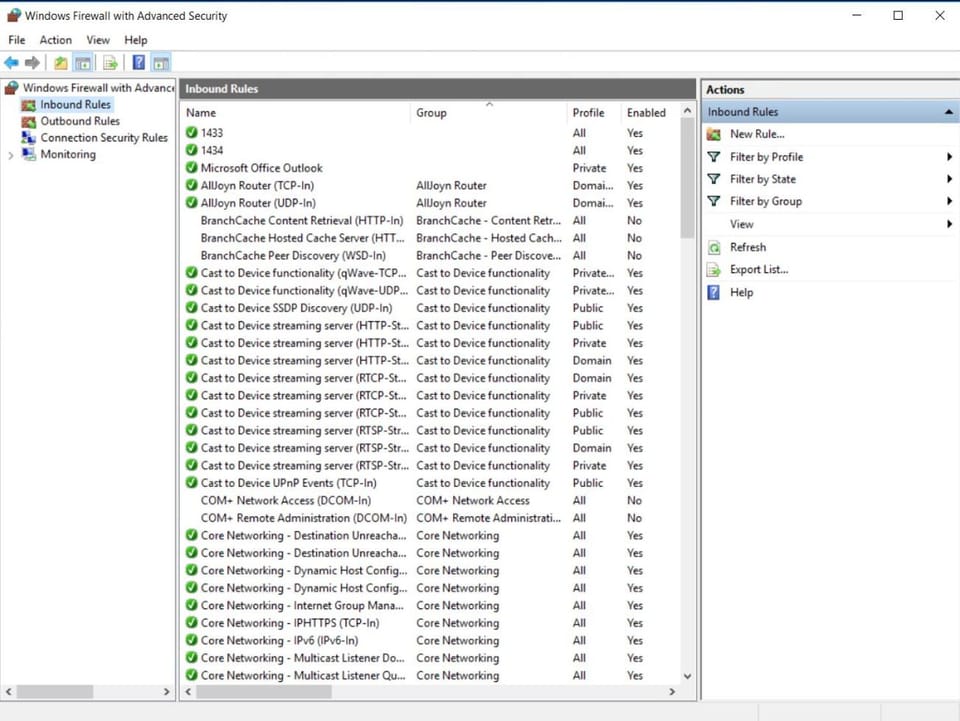
Task: Click the rules list scroll down arrow
Action: click(687, 676)
